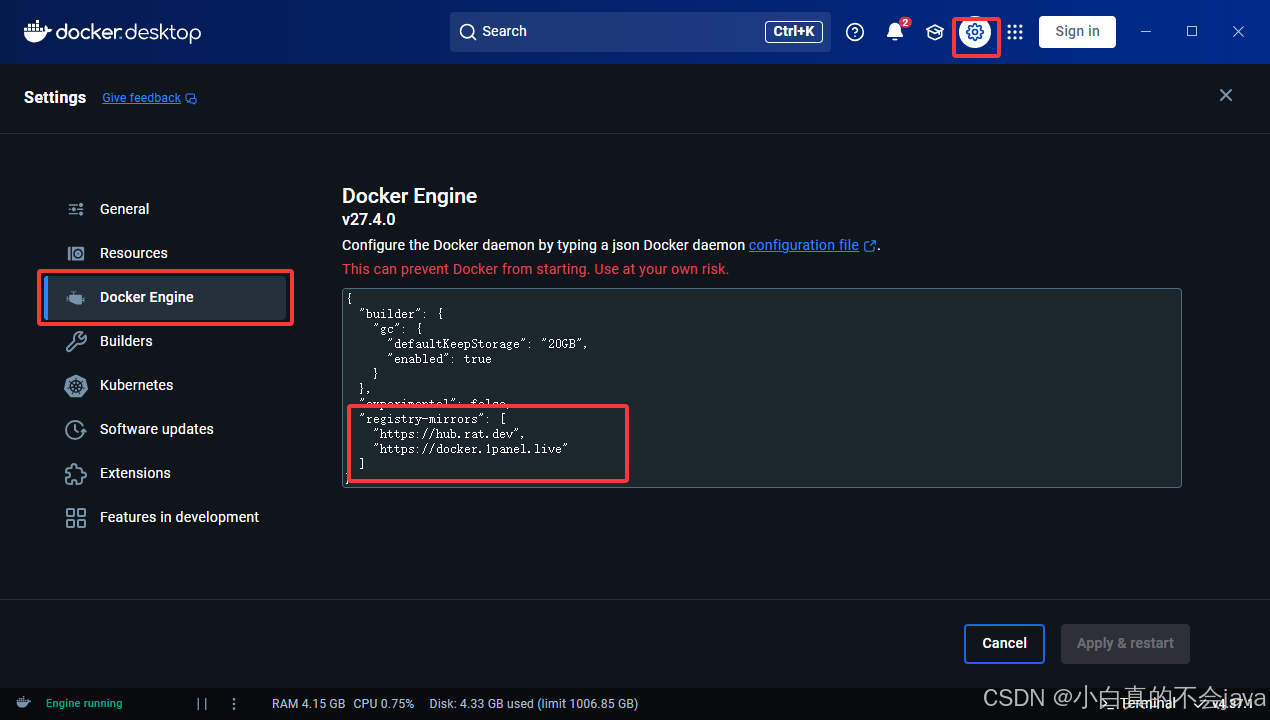The width and height of the screenshot is (1270, 720).
Task: Open the apps grid icon
Action: pos(1015,32)
